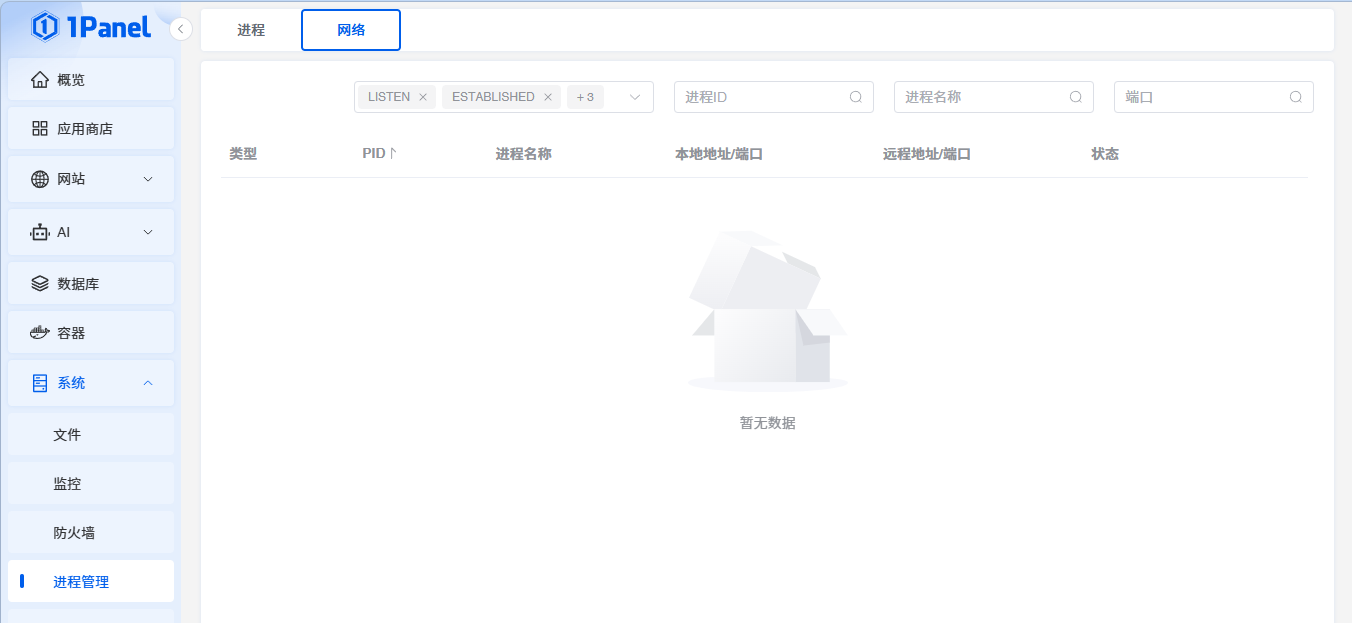Click the 1Panel logo icon
The height and width of the screenshot is (623, 1352).
click(x=45, y=27)
